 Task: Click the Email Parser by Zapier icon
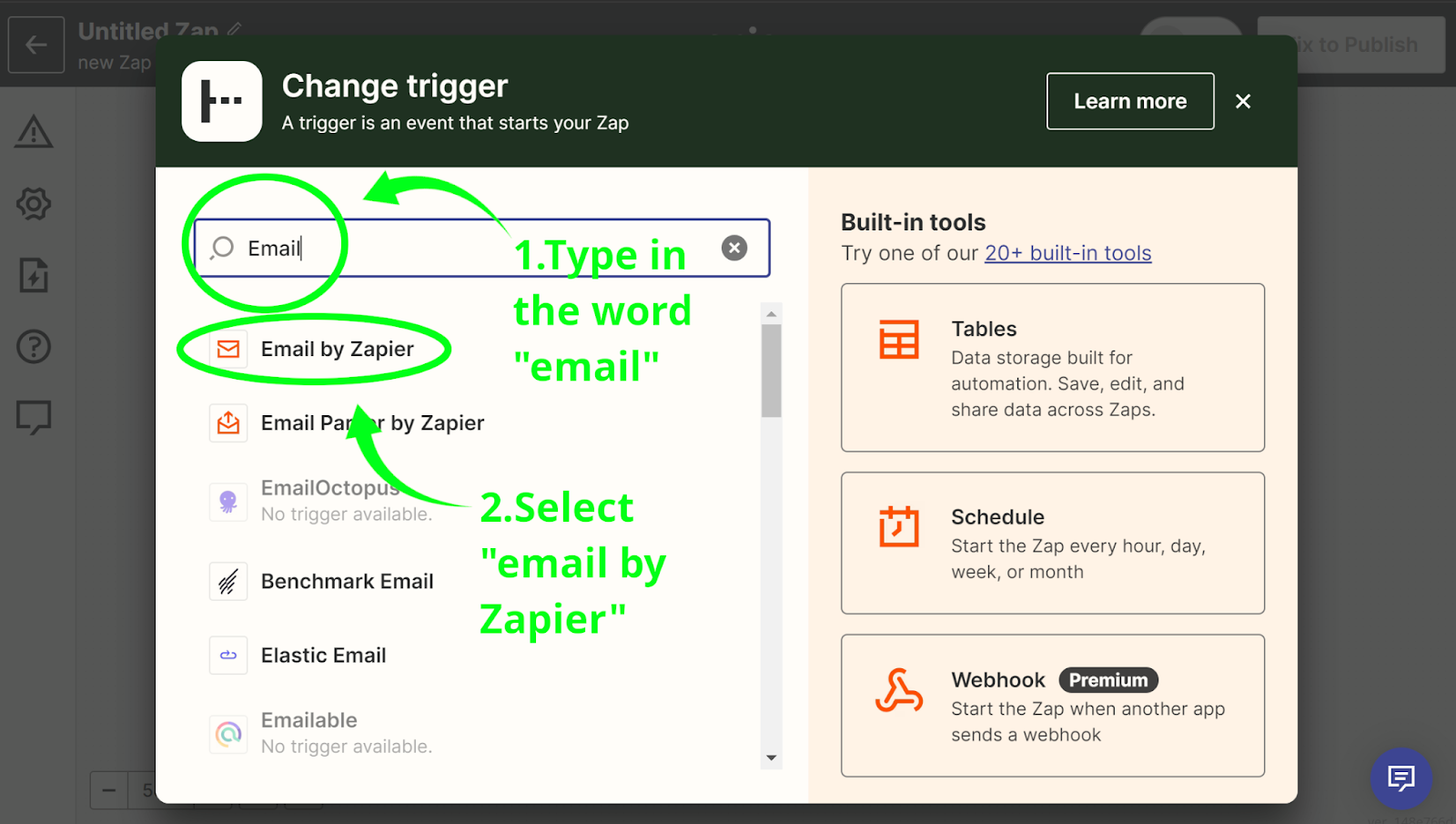click(228, 422)
